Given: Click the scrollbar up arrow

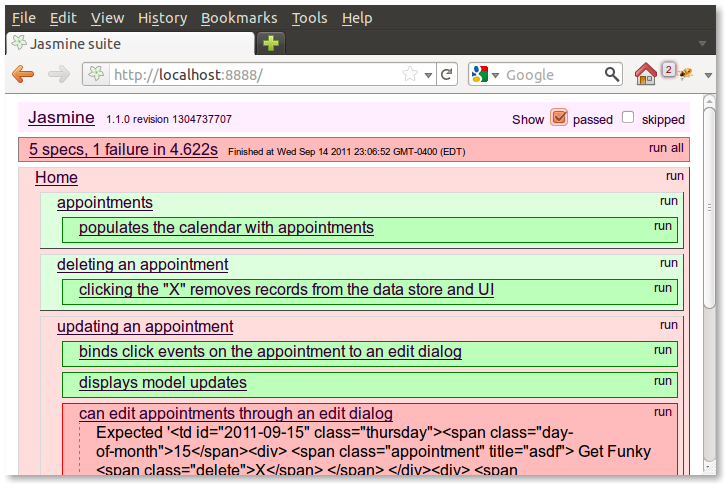Looking at the screenshot, I should coord(709,100).
